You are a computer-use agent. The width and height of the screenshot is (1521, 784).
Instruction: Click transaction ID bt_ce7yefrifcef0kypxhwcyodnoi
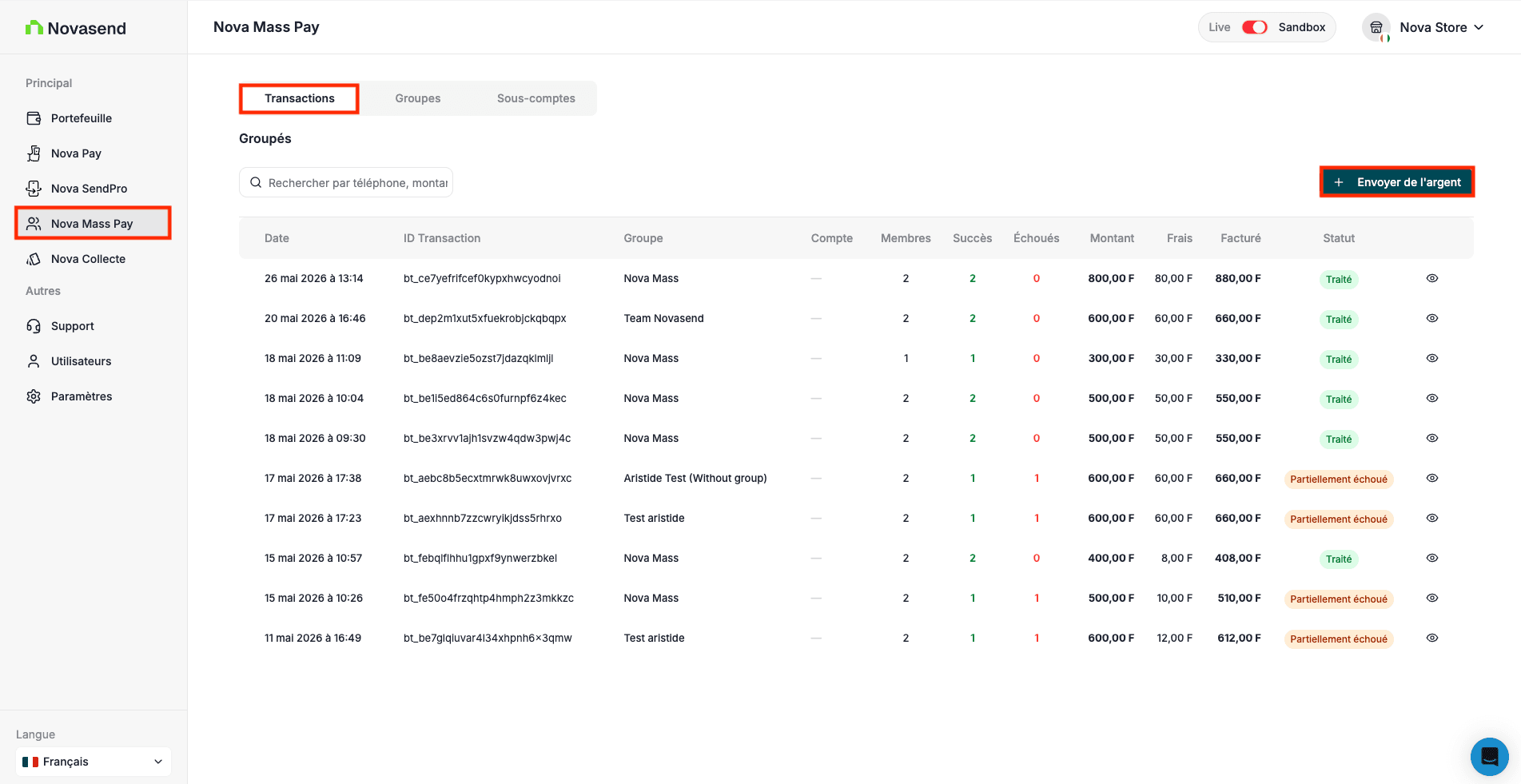(x=482, y=278)
